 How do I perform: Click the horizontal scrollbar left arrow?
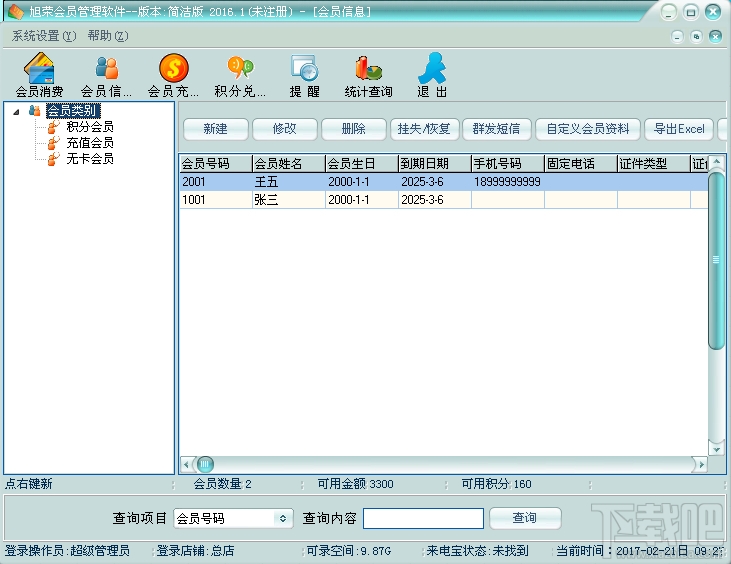pyautogui.click(x=186, y=464)
